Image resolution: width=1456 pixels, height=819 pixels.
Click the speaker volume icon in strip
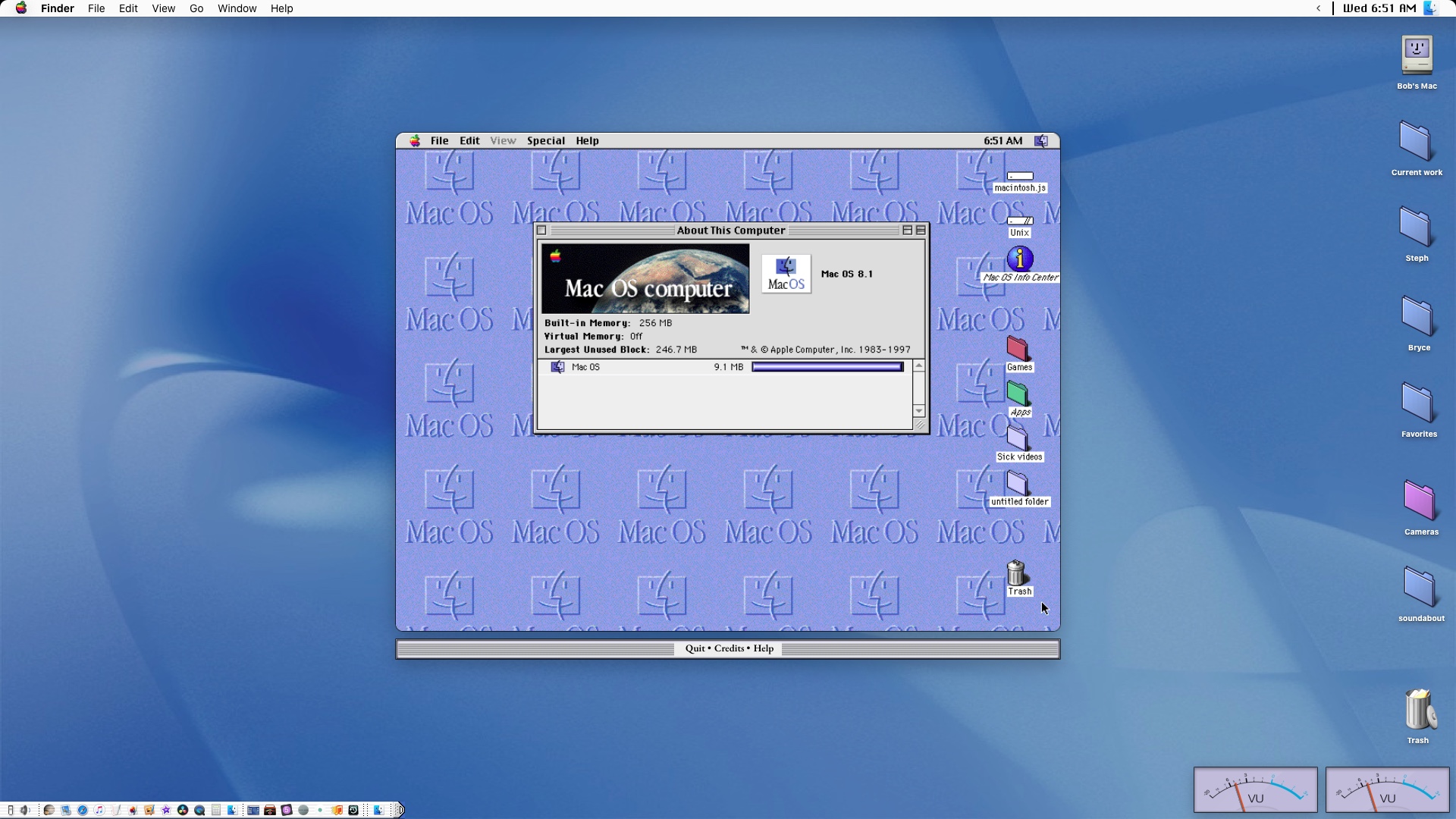click(x=25, y=810)
